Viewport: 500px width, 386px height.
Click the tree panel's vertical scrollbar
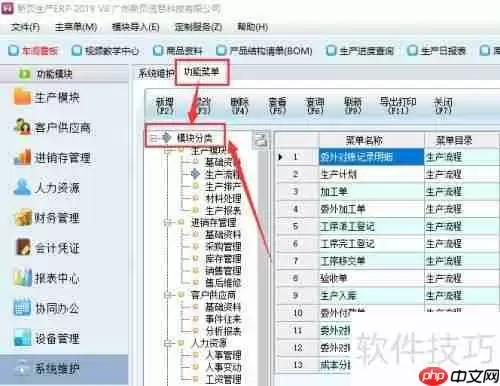click(263, 267)
